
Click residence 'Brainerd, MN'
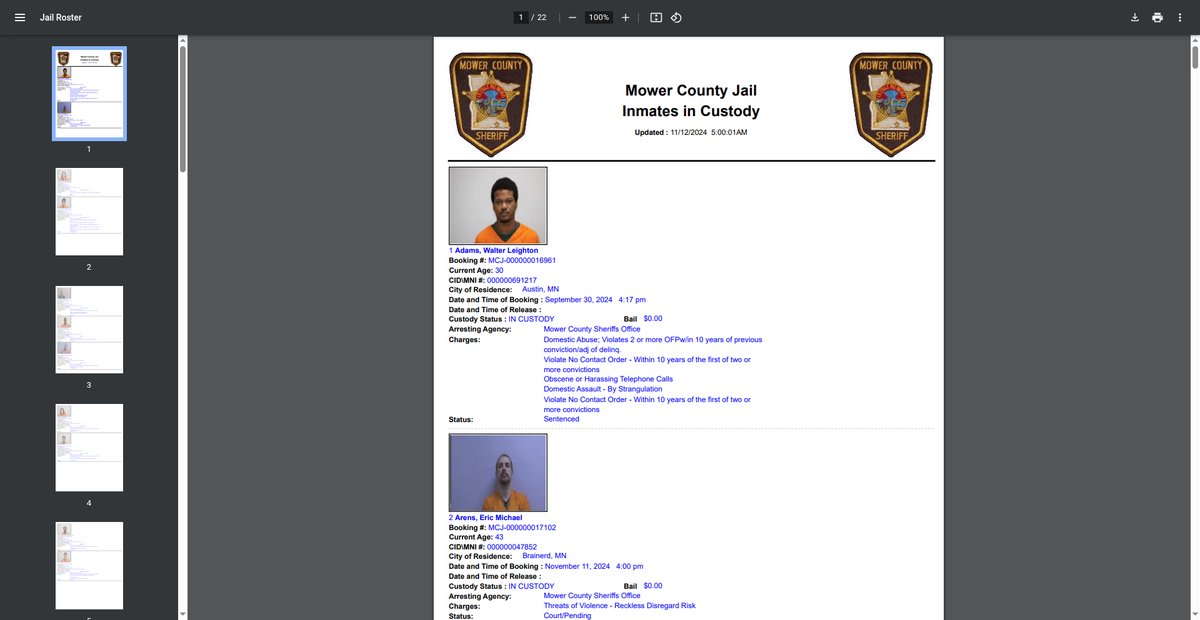click(545, 557)
